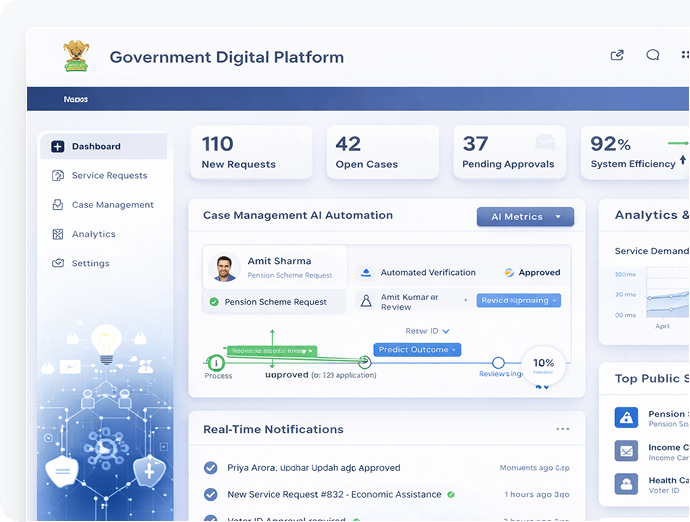Image resolution: width=690 pixels, height=522 pixels.
Task: Click the government emblem logo
Action: [x=76, y=56]
